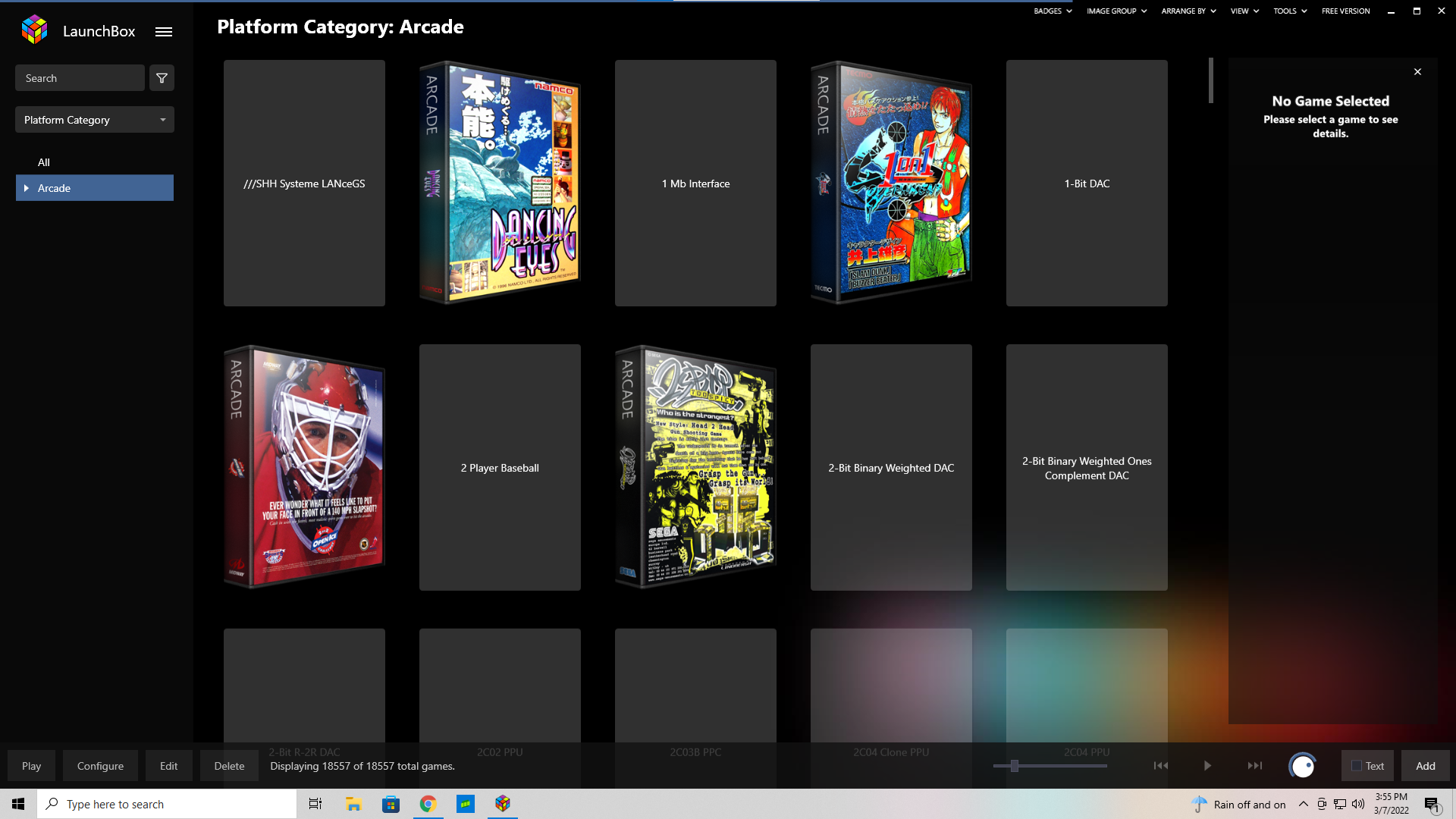The height and width of the screenshot is (819, 1456).
Task: Select the Arcade platform category
Action: (95, 188)
